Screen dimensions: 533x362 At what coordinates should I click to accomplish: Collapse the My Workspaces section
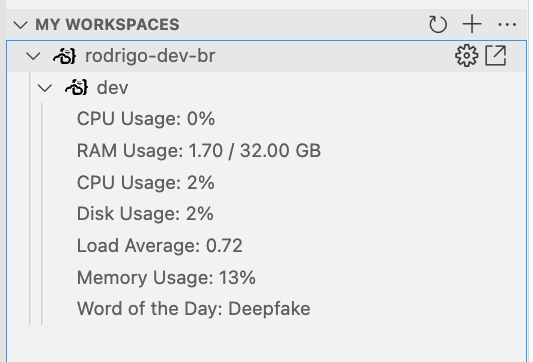[20, 24]
